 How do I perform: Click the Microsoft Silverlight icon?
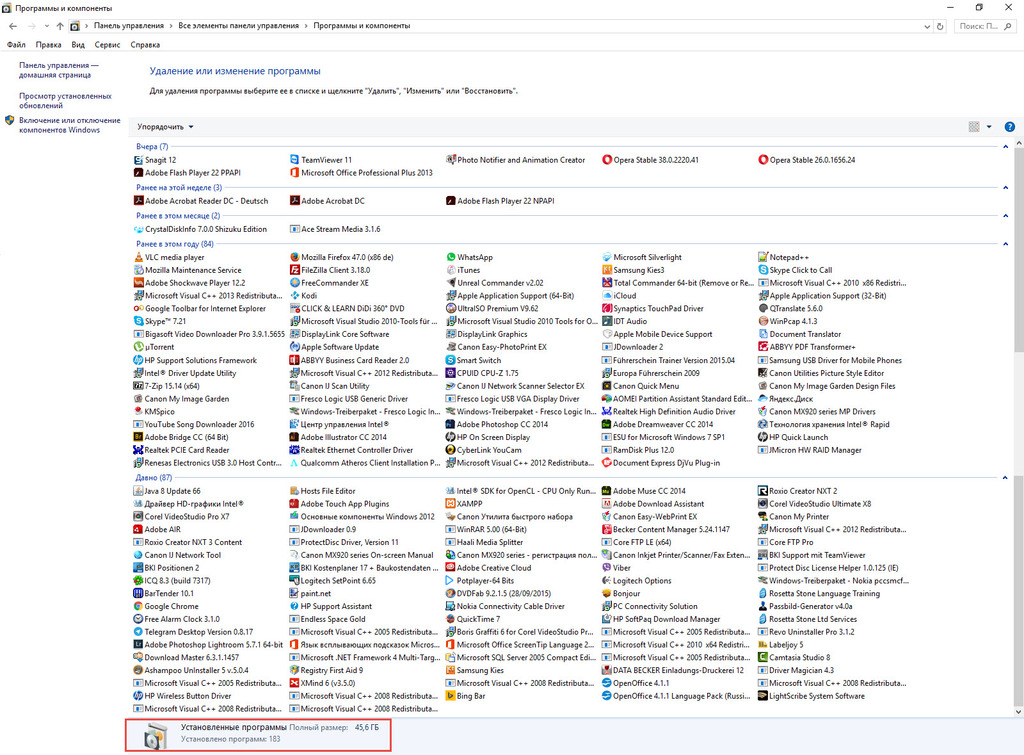click(607, 257)
